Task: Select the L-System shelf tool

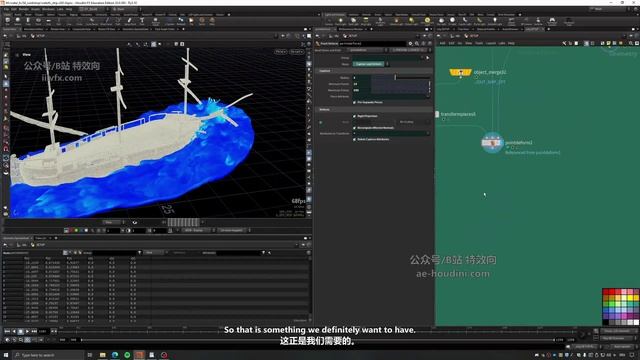Action: [170, 21]
